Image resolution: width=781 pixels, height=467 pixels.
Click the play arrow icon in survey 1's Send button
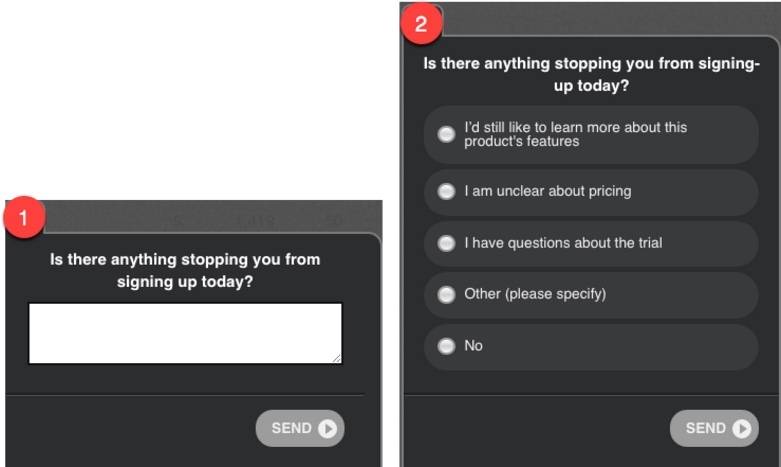(x=328, y=428)
